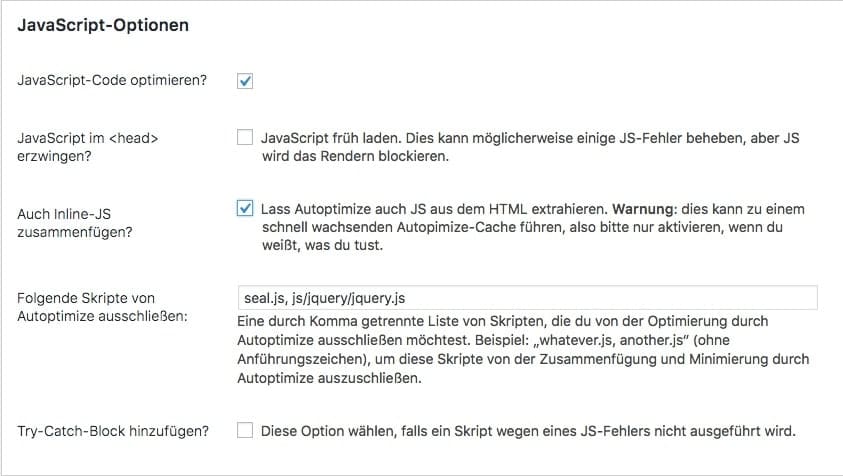Click the 'JavaScript-Optionen' section heading
The image size is (843, 476).
coord(104,25)
